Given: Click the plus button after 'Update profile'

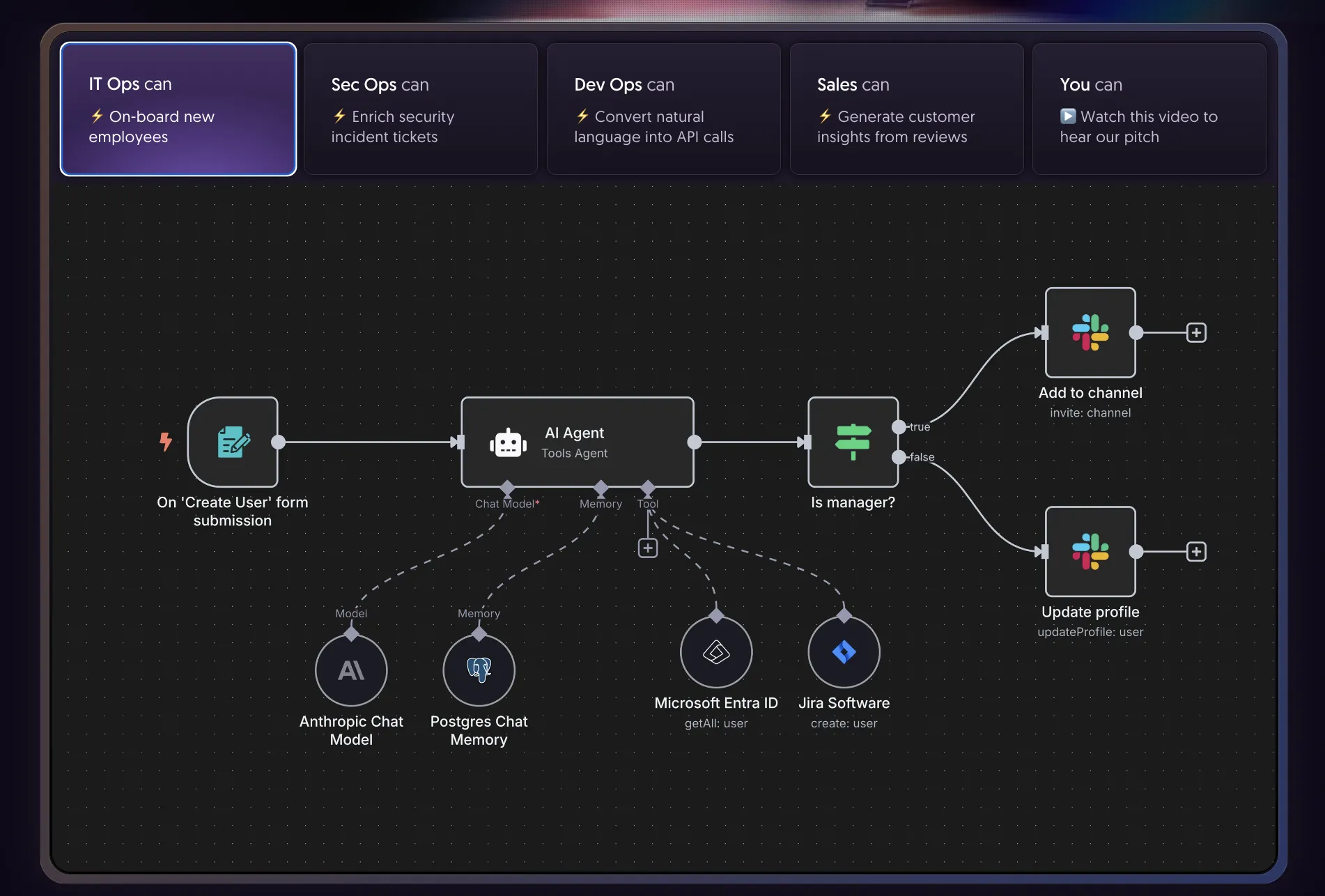Looking at the screenshot, I should click(x=1197, y=551).
